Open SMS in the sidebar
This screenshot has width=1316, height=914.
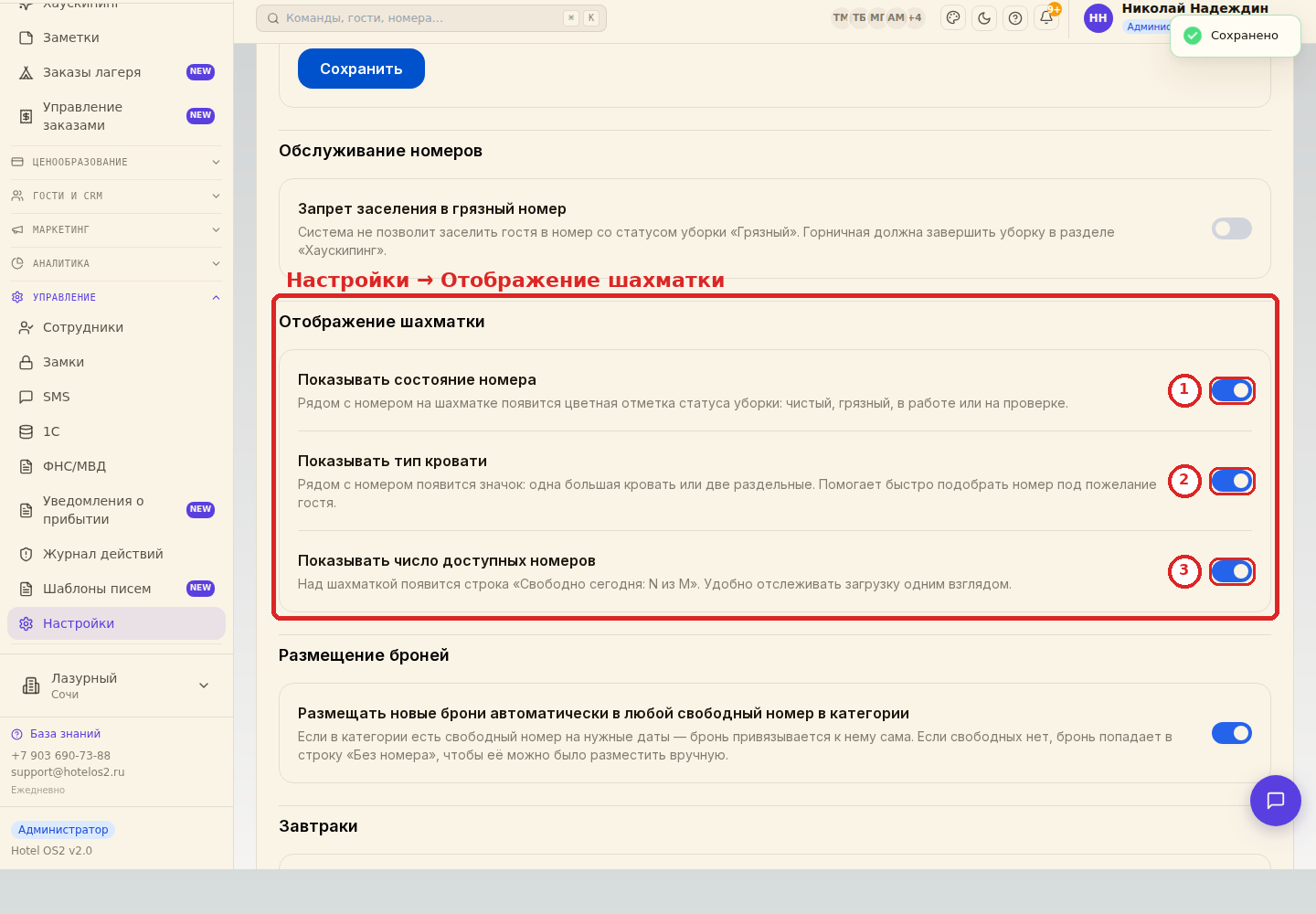[116, 397]
